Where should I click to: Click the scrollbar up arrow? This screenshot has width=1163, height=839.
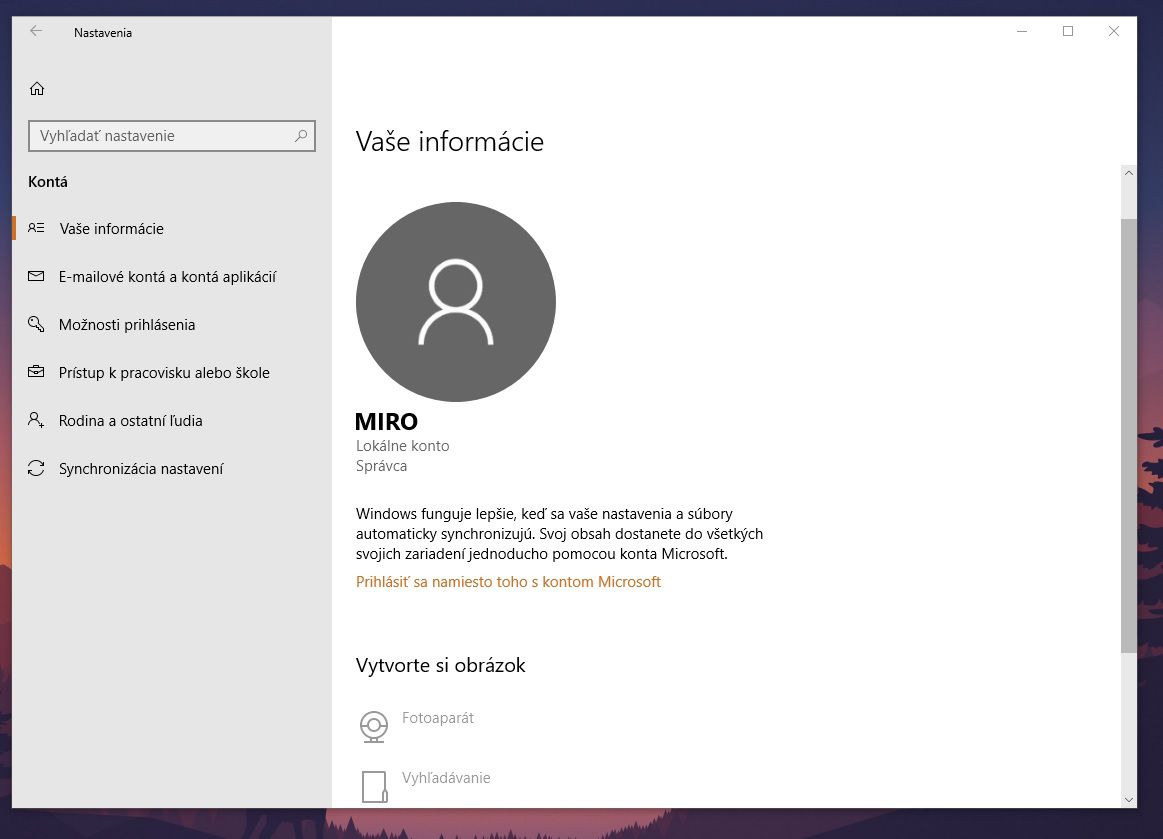[1128, 173]
